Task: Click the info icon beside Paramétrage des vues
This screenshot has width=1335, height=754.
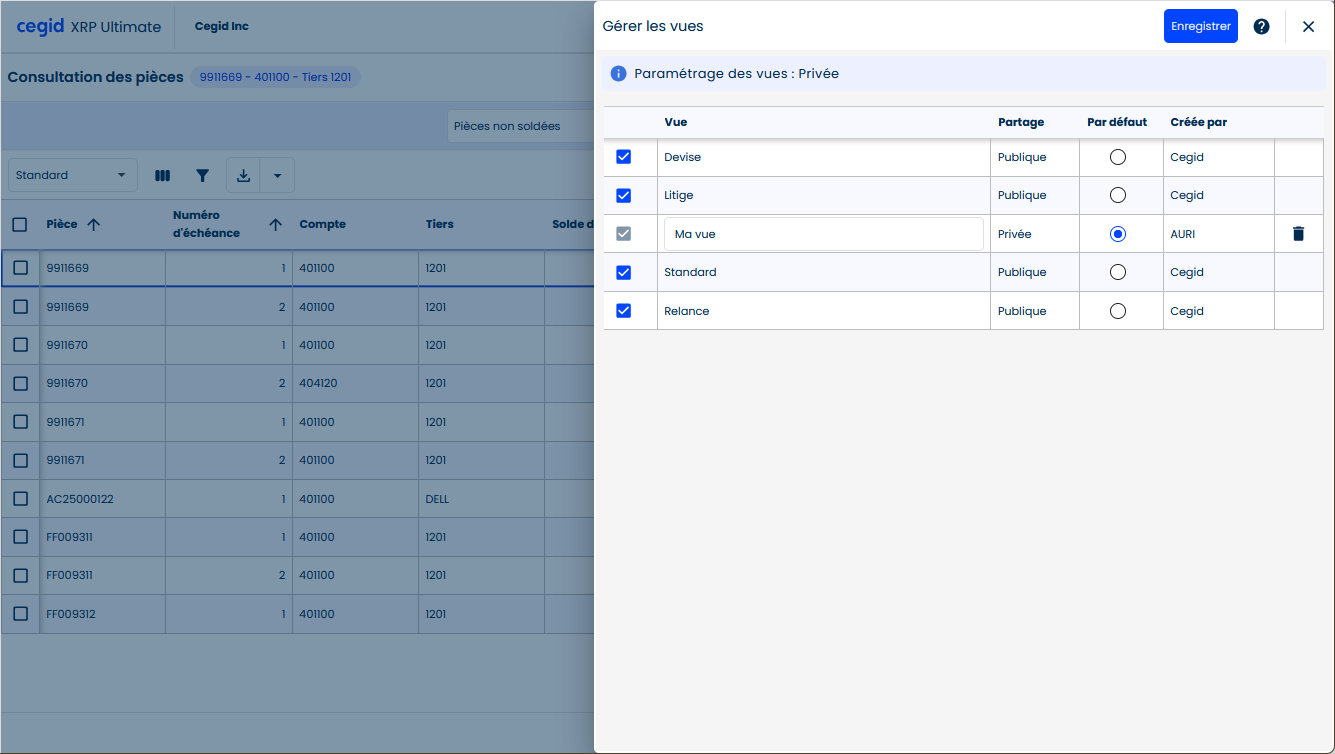Action: click(618, 74)
